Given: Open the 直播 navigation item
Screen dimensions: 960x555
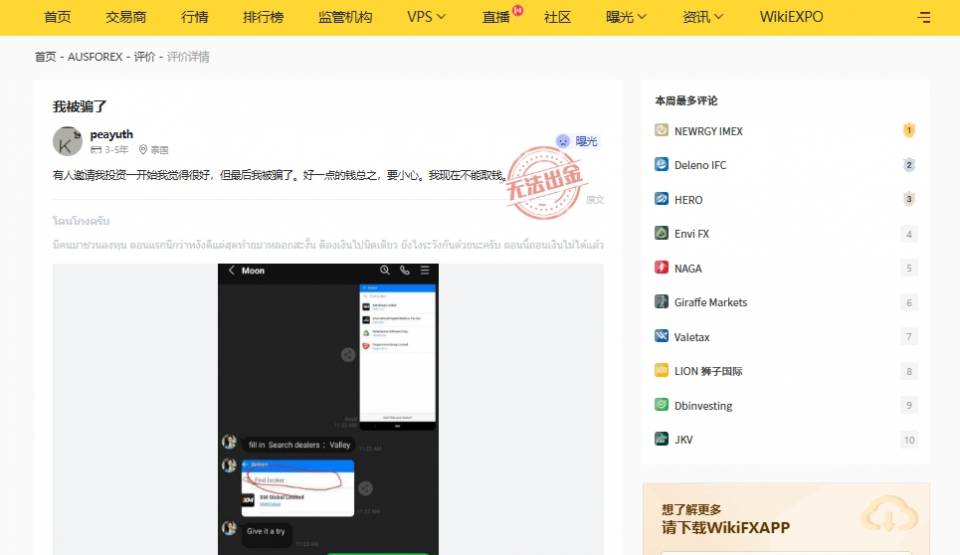Looking at the screenshot, I should [496, 17].
